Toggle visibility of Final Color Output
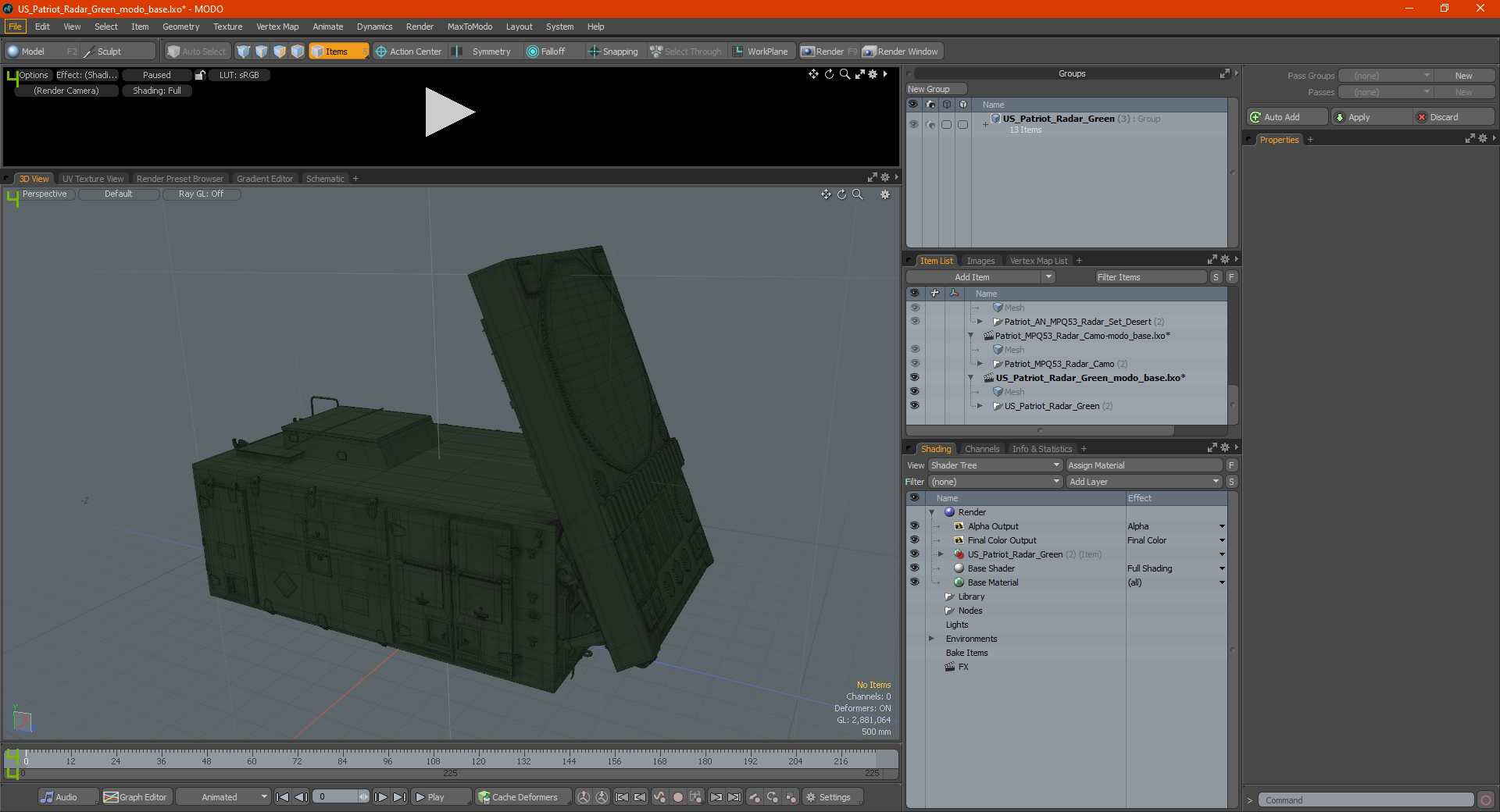The image size is (1500, 812). pyautogui.click(x=914, y=540)
